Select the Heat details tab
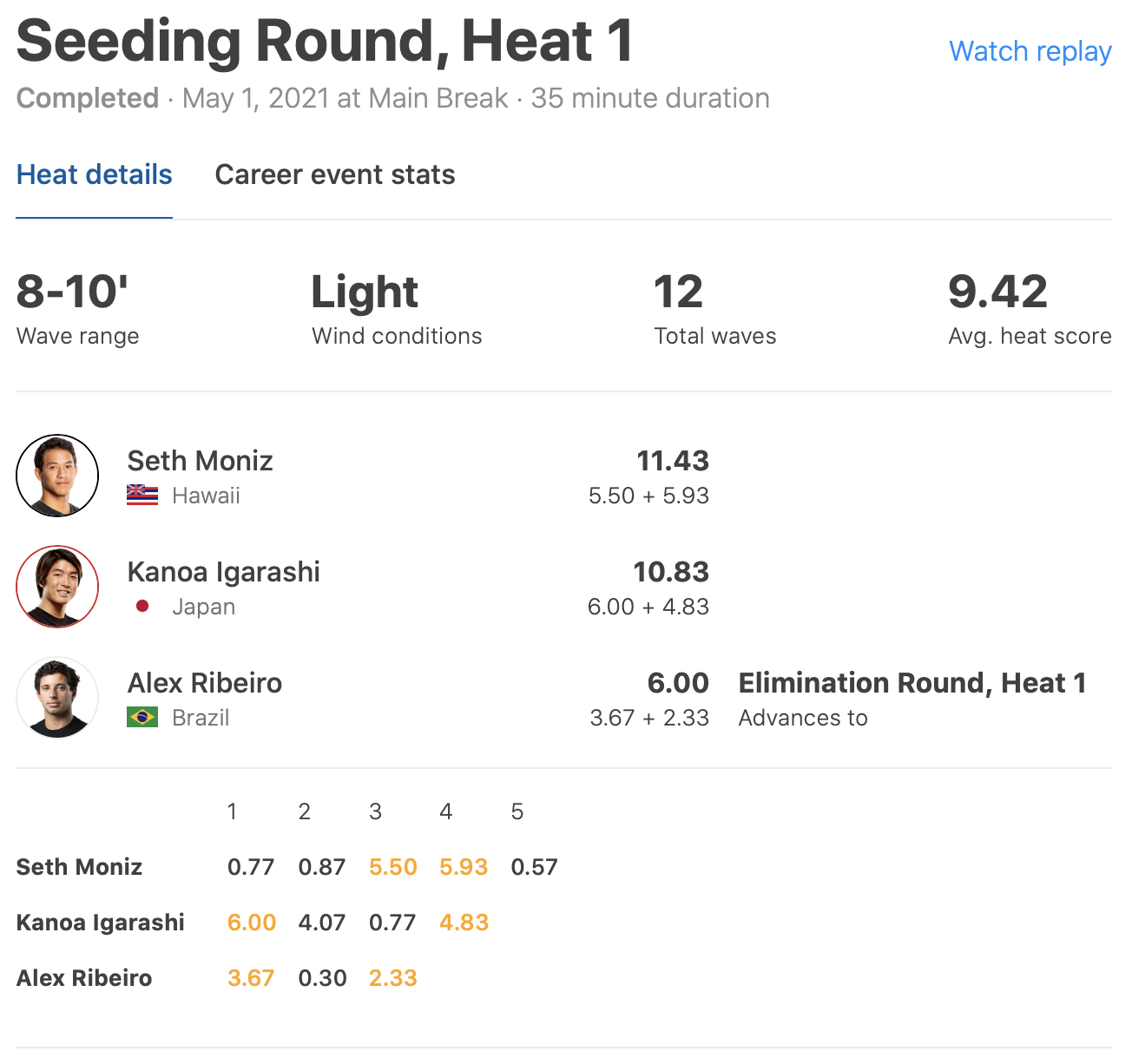The height and width of the screenshot is (1064, 1132). pyautogui.click(x=95, y=174)
